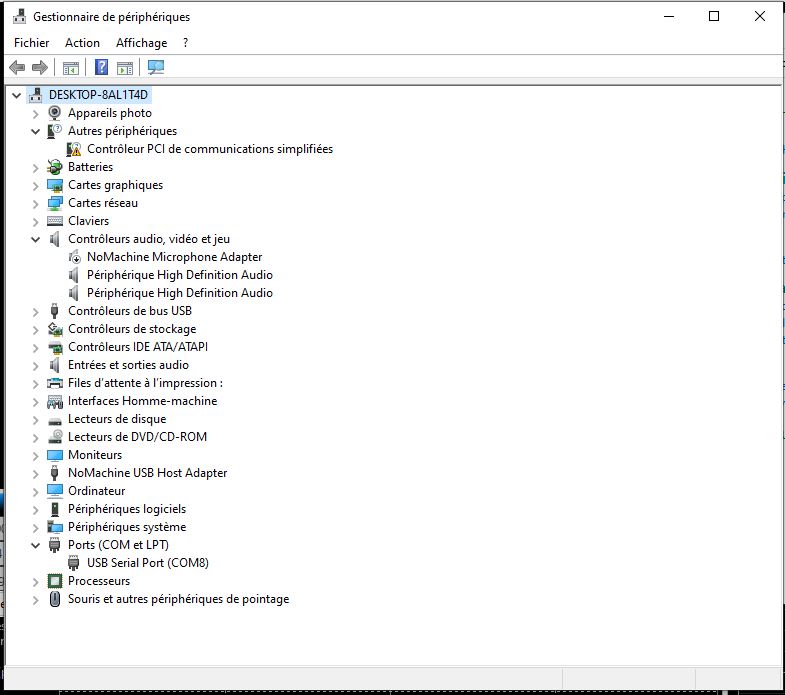Click the Appareils photo camera icon
This screenshot has width=785, height=695.
click(x=55, y=113)
